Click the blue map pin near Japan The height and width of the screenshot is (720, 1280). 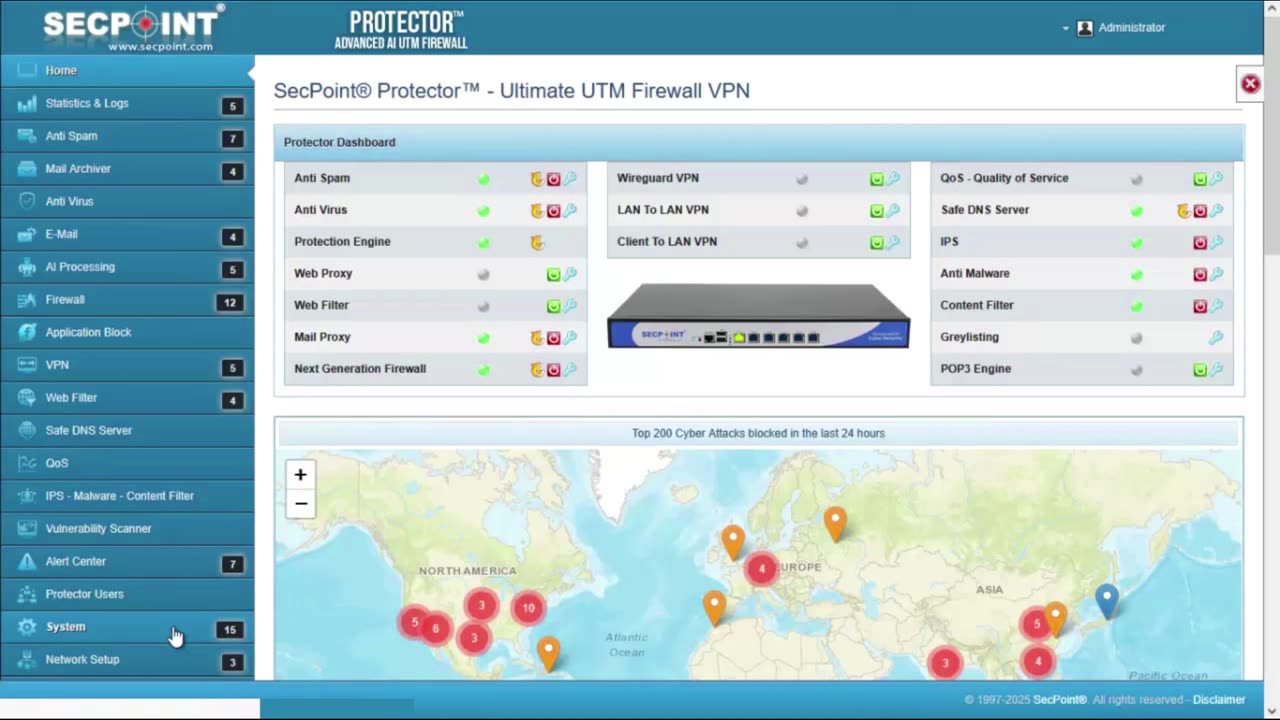(x=1106, y=601)
